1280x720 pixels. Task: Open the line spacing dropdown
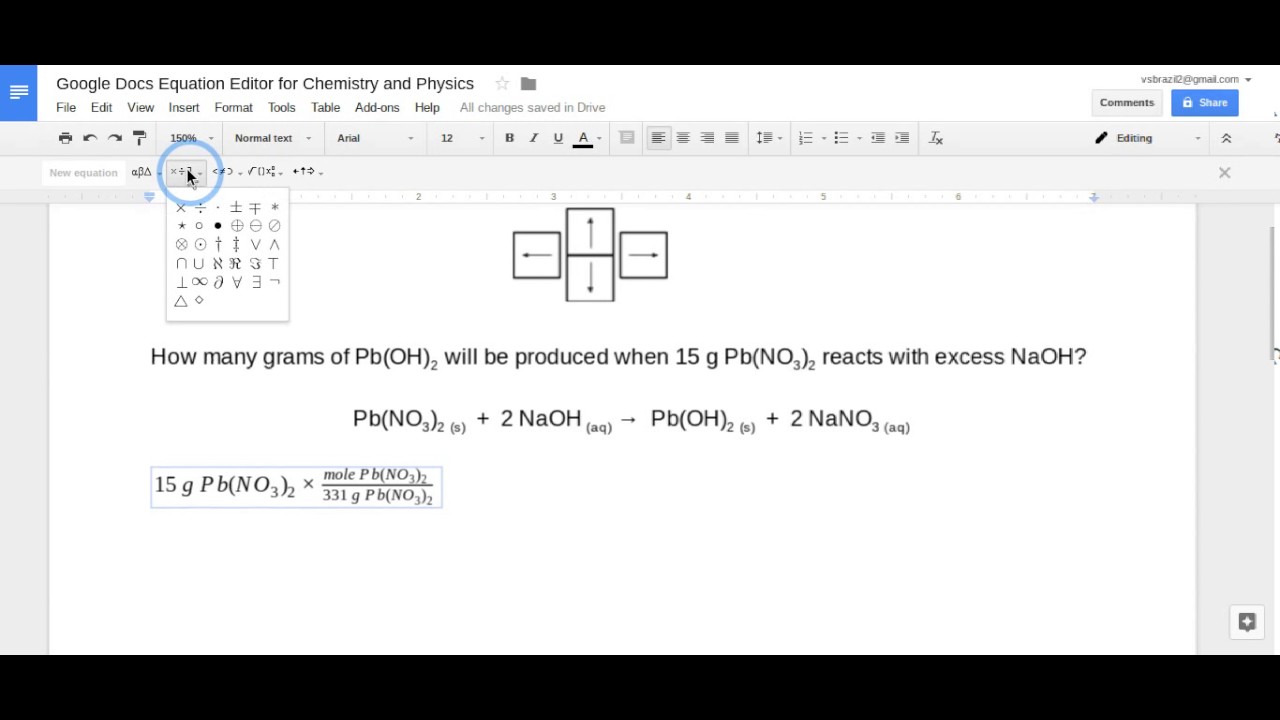(x=768, y=138)
